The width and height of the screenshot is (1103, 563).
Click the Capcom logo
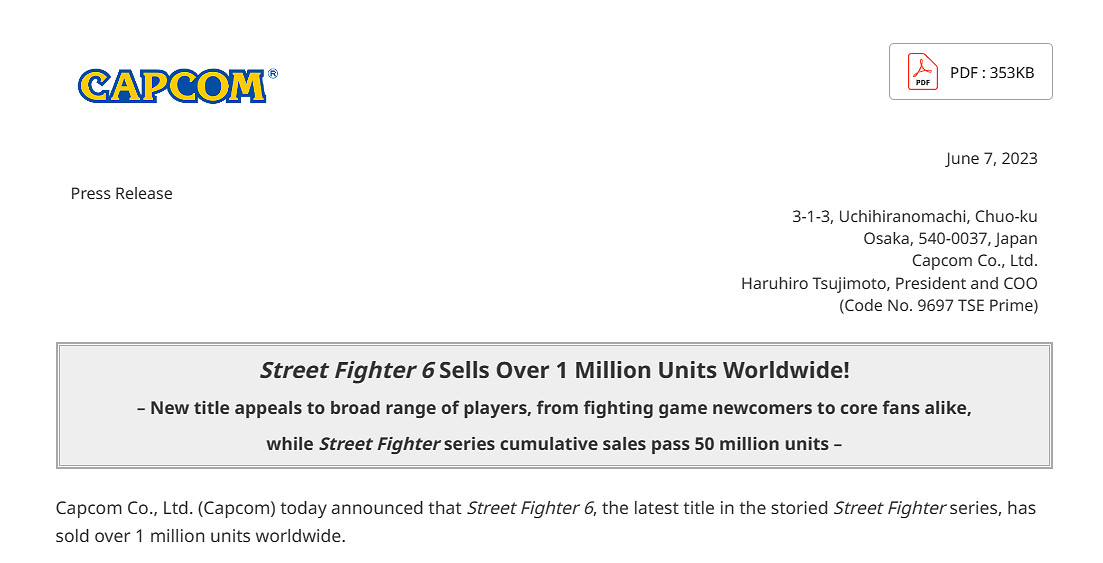tap(171, 86)
